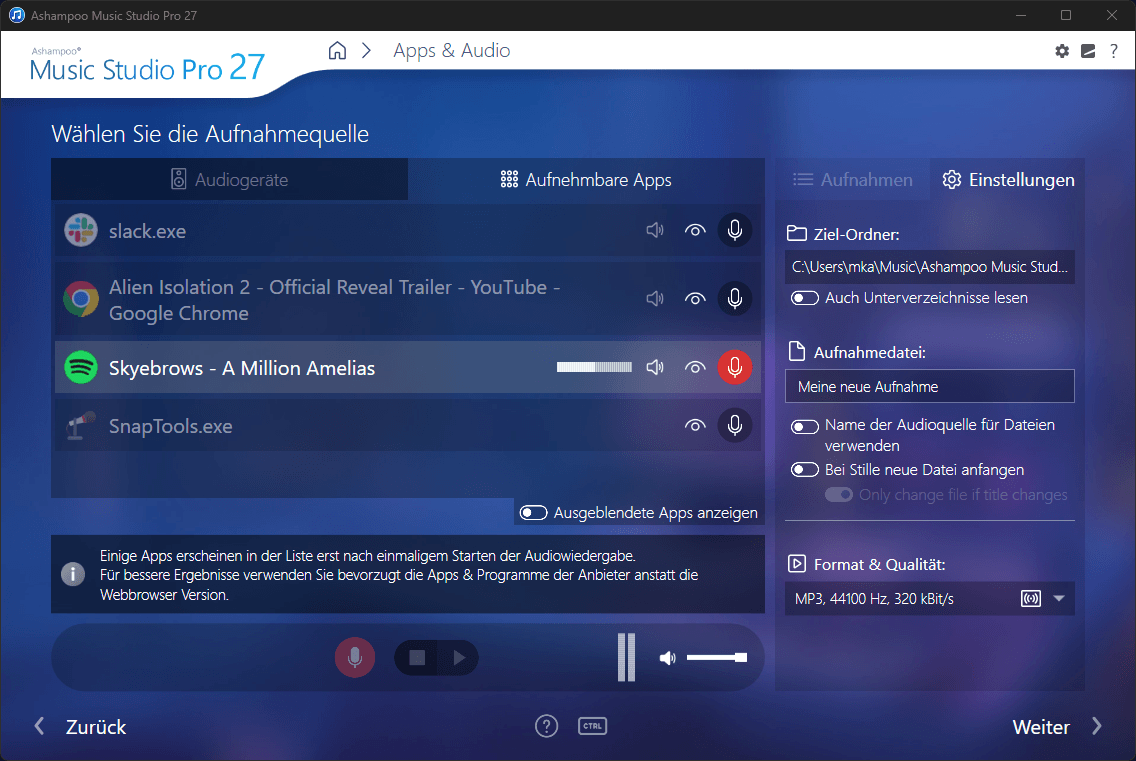Select the slack.exe row text
This screenshot has height=761, width=1136.
point(147,231)
